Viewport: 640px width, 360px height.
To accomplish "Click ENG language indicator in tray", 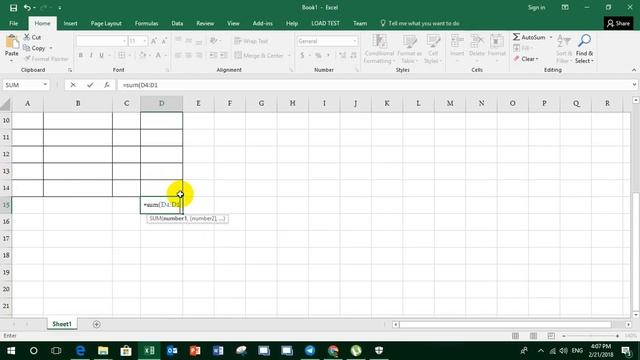I will pos(577,351).
